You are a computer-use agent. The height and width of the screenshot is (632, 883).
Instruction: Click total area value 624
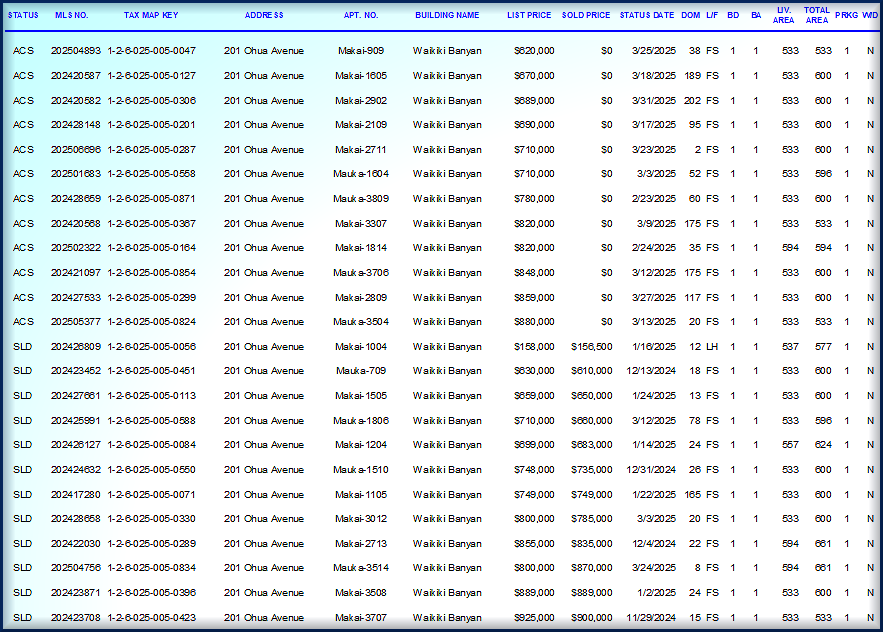tap(823, 444)
